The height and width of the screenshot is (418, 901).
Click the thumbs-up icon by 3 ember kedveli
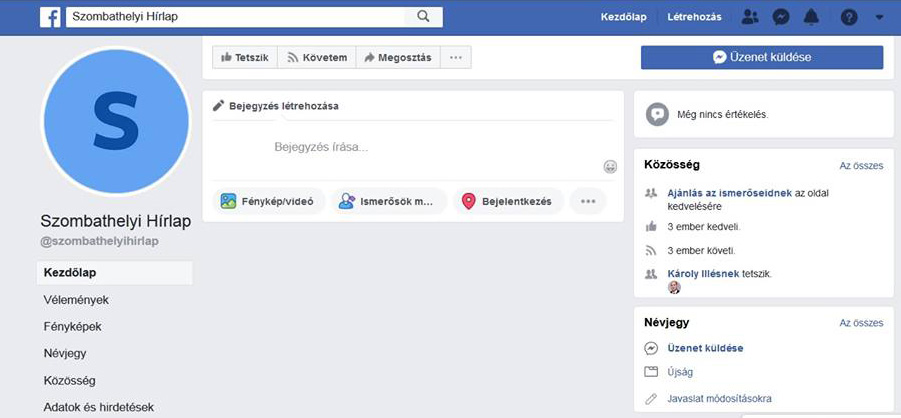651,227
